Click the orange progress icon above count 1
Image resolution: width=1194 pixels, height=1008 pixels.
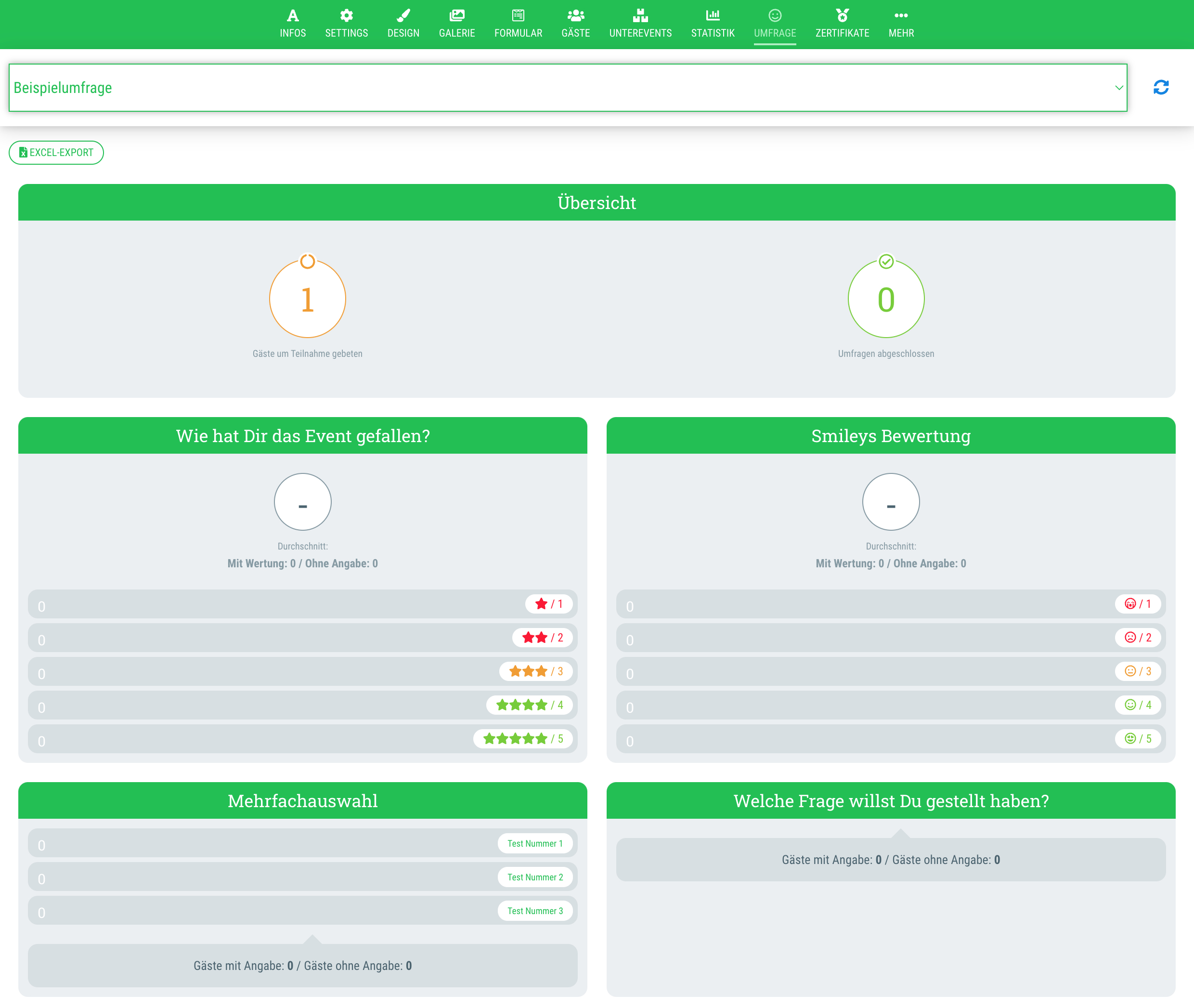[307, 261]
